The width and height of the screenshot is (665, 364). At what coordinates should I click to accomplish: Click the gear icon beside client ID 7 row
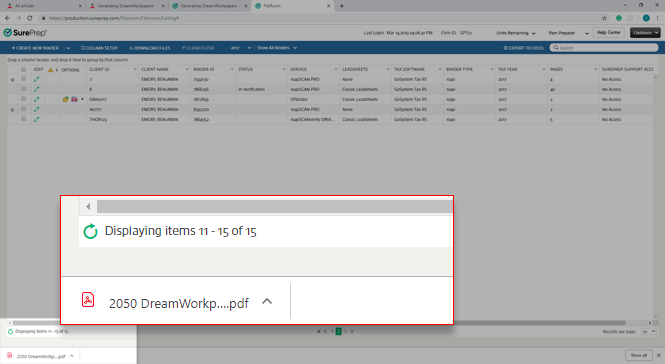click(x=12, y=80)
